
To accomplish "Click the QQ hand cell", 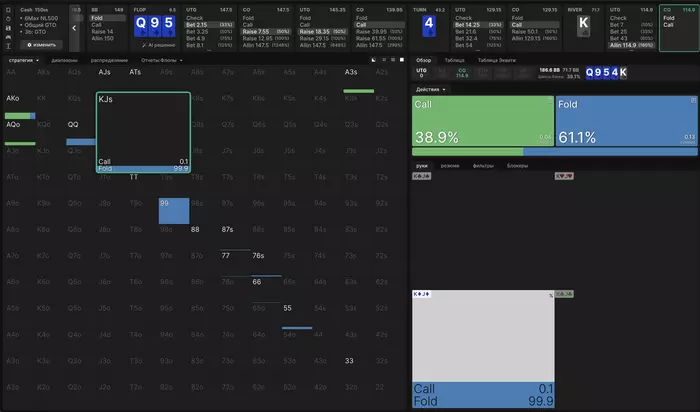I will click(80, 132).
